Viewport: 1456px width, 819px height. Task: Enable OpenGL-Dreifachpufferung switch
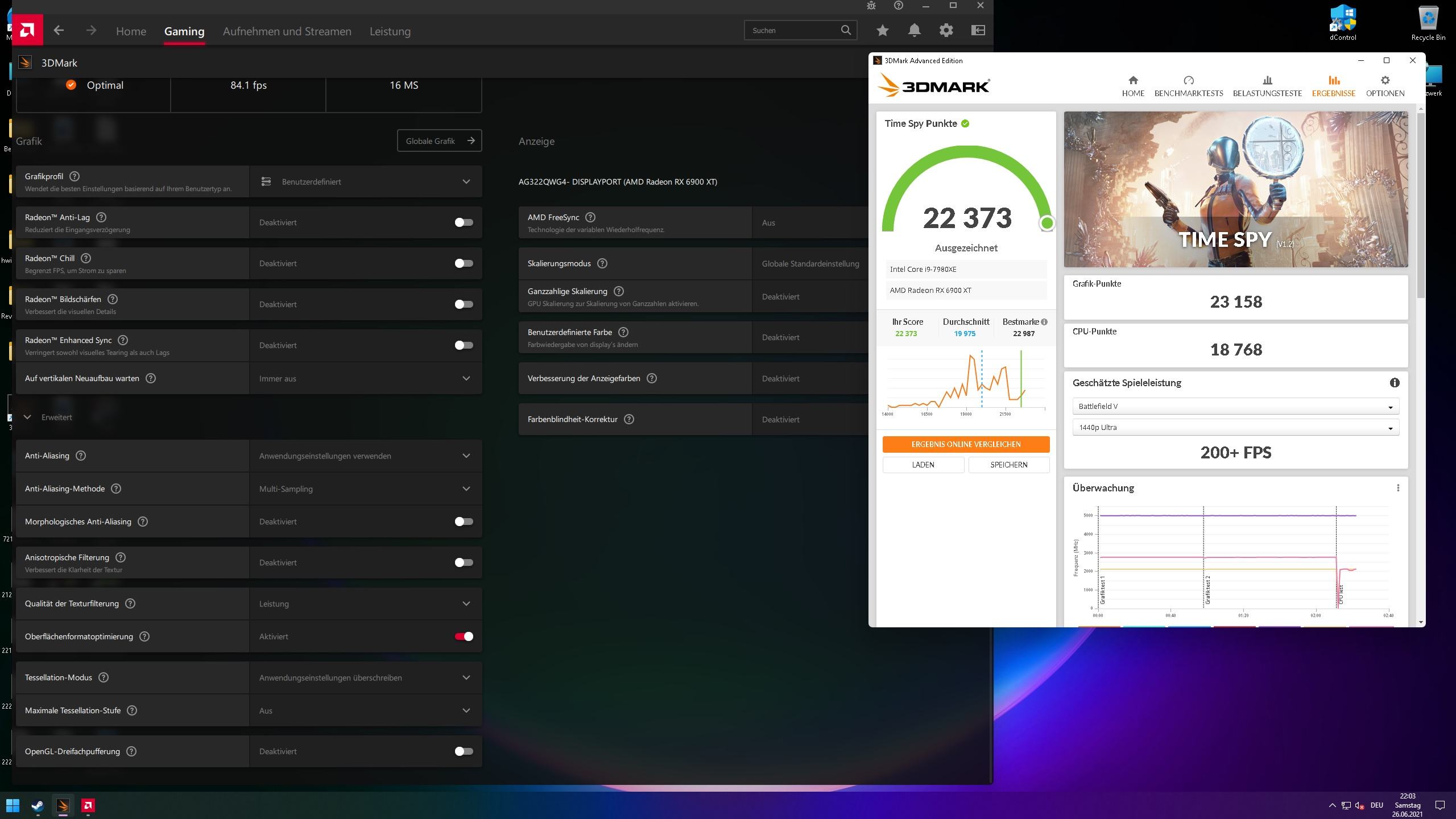pos(464,751)
